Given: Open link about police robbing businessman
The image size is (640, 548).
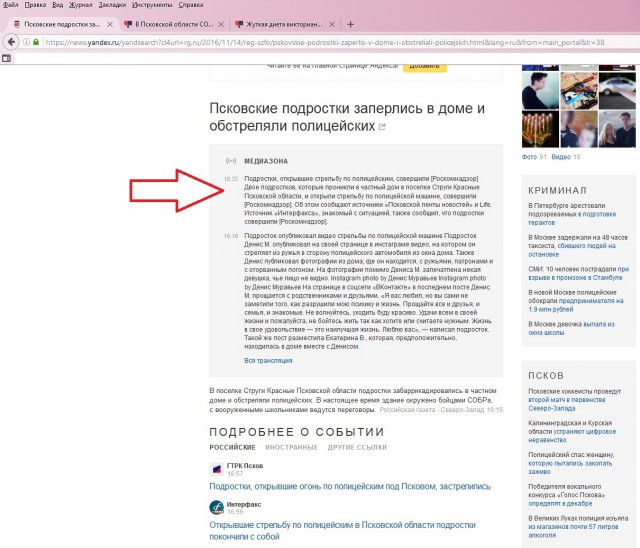Looking at the screenshot, I should tap(576, 301).
